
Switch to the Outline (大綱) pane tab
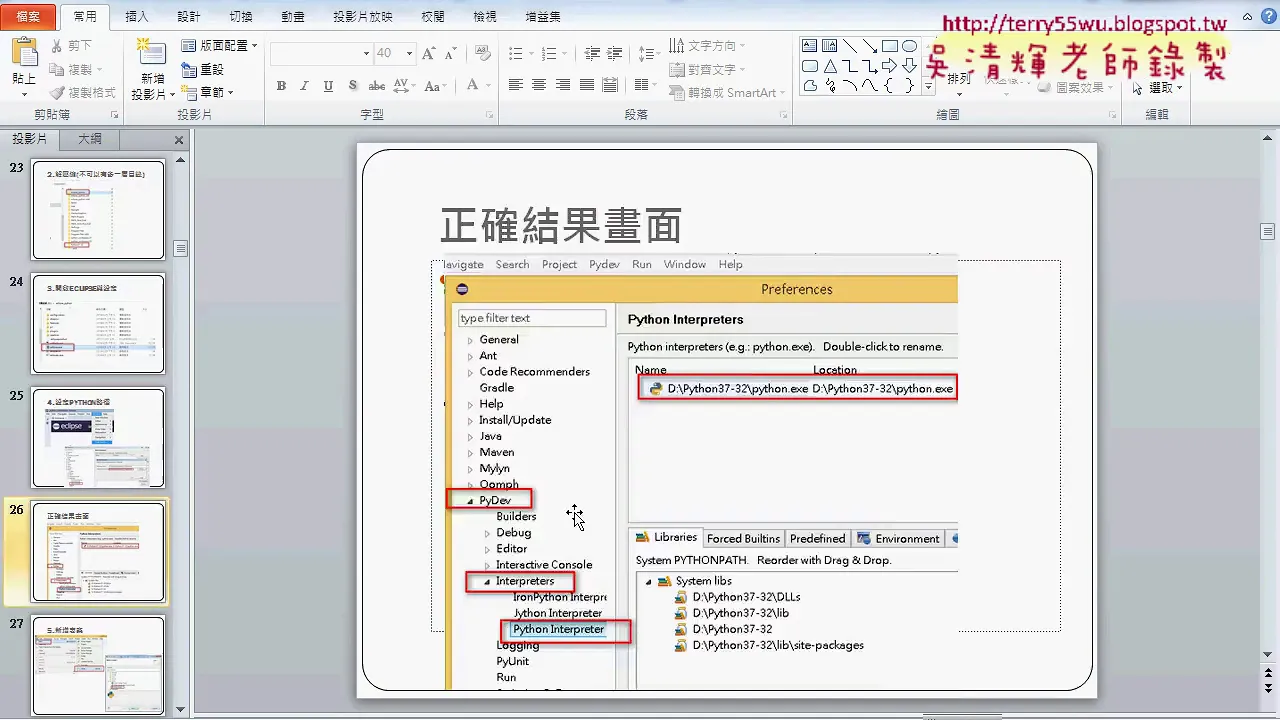(x=90, y=139)
